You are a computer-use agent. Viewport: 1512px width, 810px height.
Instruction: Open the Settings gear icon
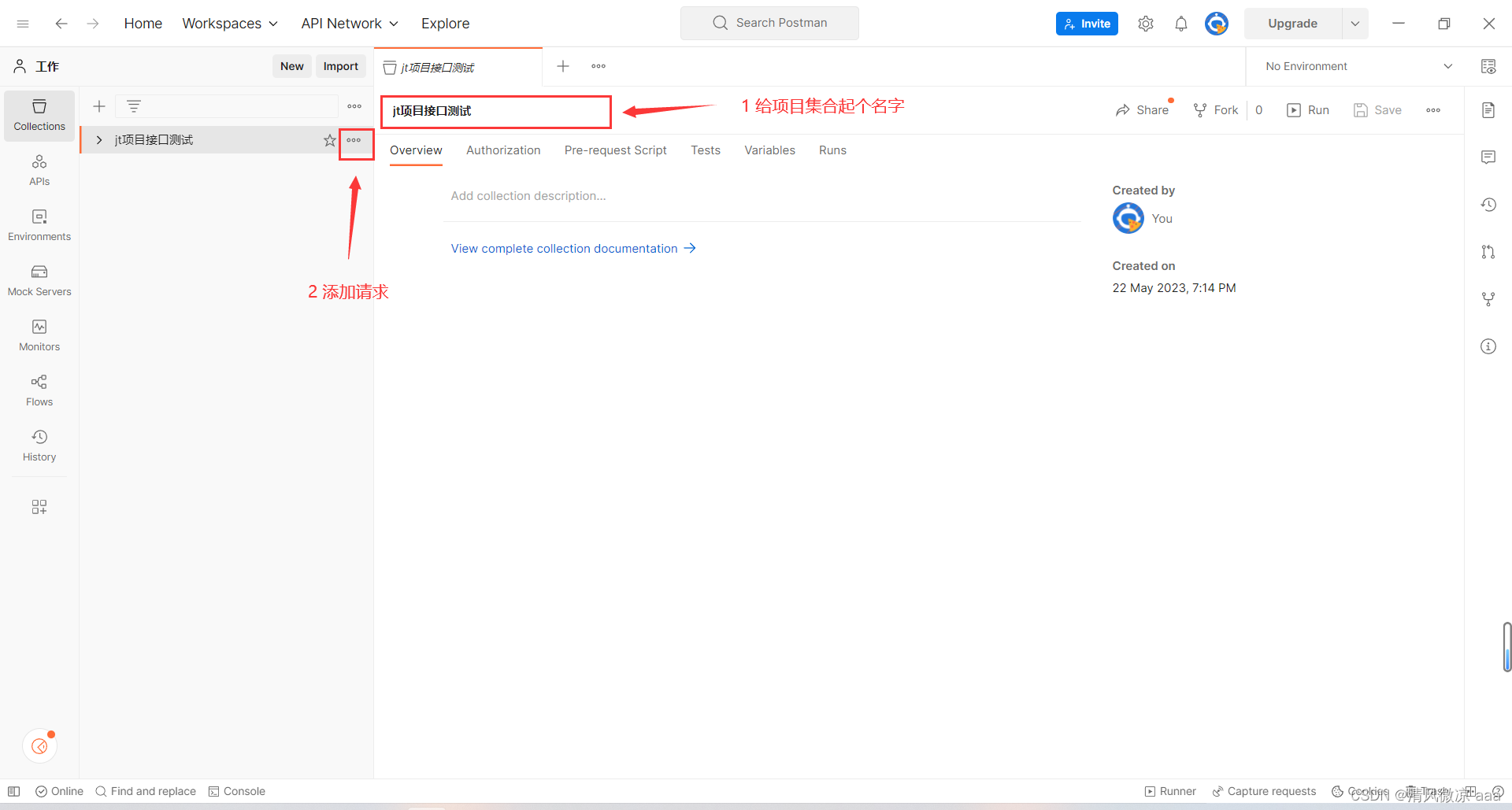1146,24
